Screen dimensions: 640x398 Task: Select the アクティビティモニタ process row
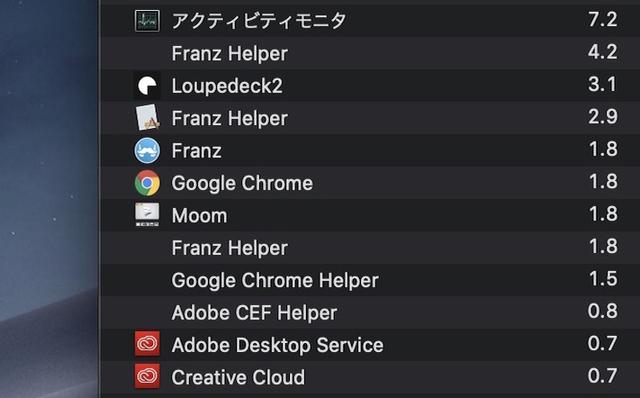[370, 20]
